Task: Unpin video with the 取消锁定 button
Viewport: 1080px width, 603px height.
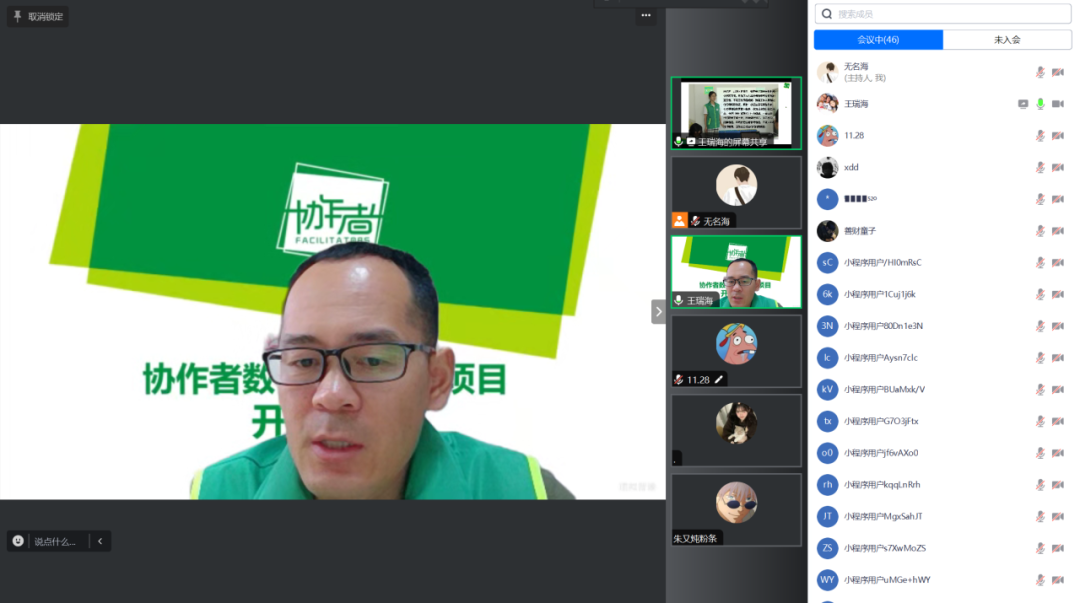Action: click(x=38, y=17)
